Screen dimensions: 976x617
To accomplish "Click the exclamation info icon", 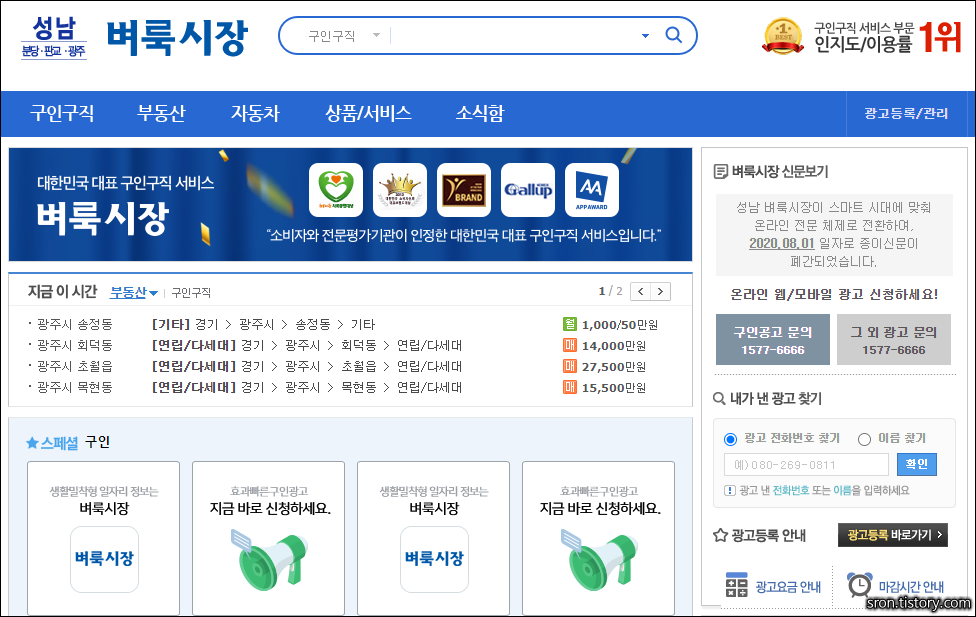I will coord(730,491).
